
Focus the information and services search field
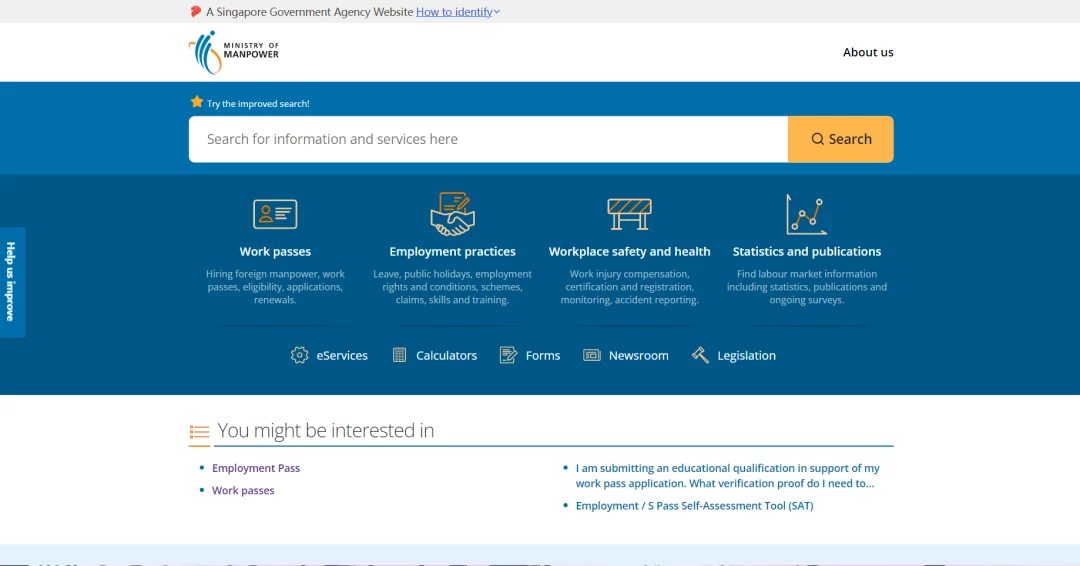pyautogui.click(x=488, y=139)
